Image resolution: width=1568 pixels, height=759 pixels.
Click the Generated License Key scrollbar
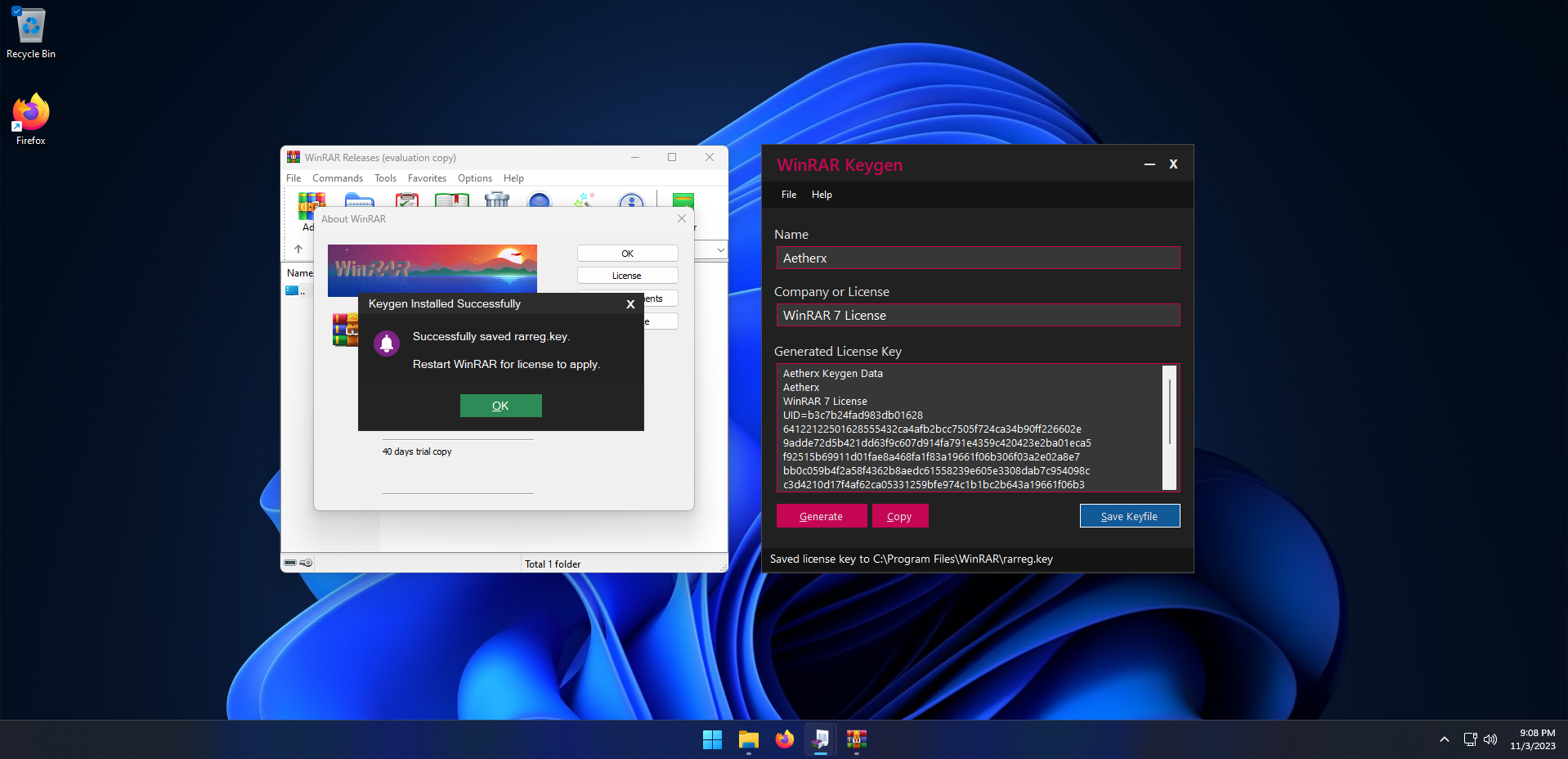click(1170, 428)
